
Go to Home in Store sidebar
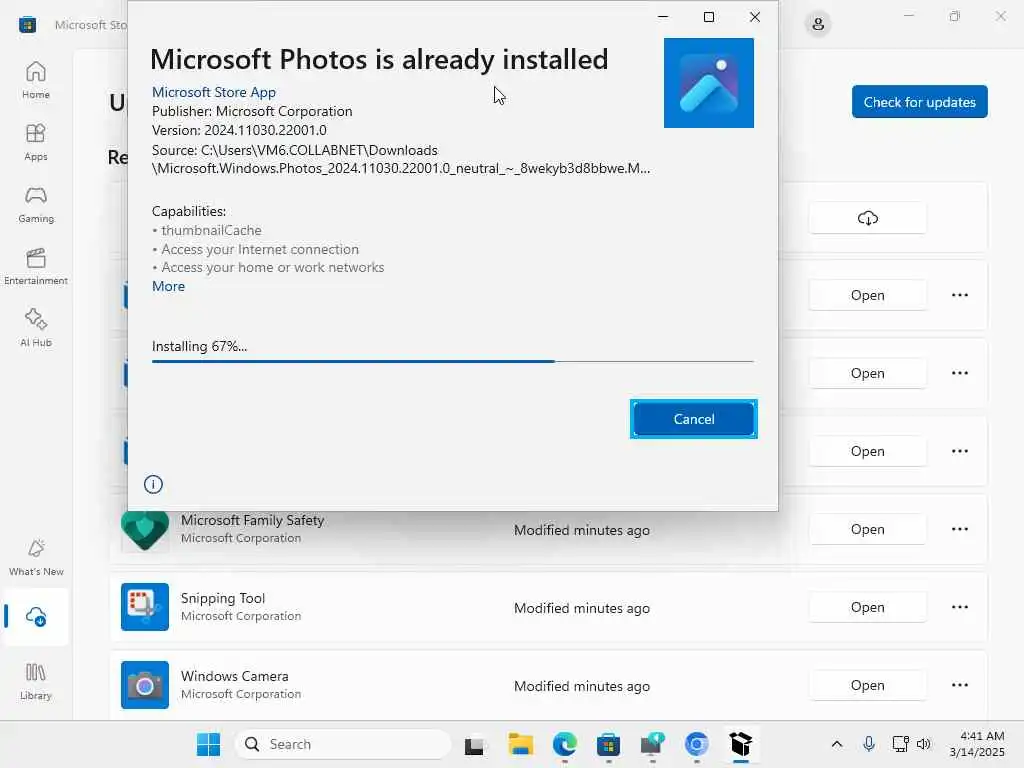36,80
